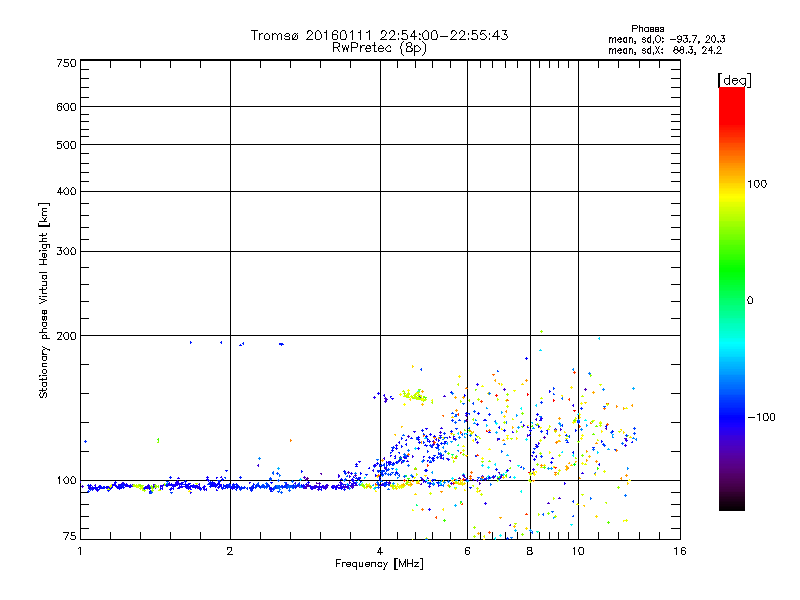The image size is (800, 600).
Task: Click the x-axis label '6'
Action: coord(467,551)
